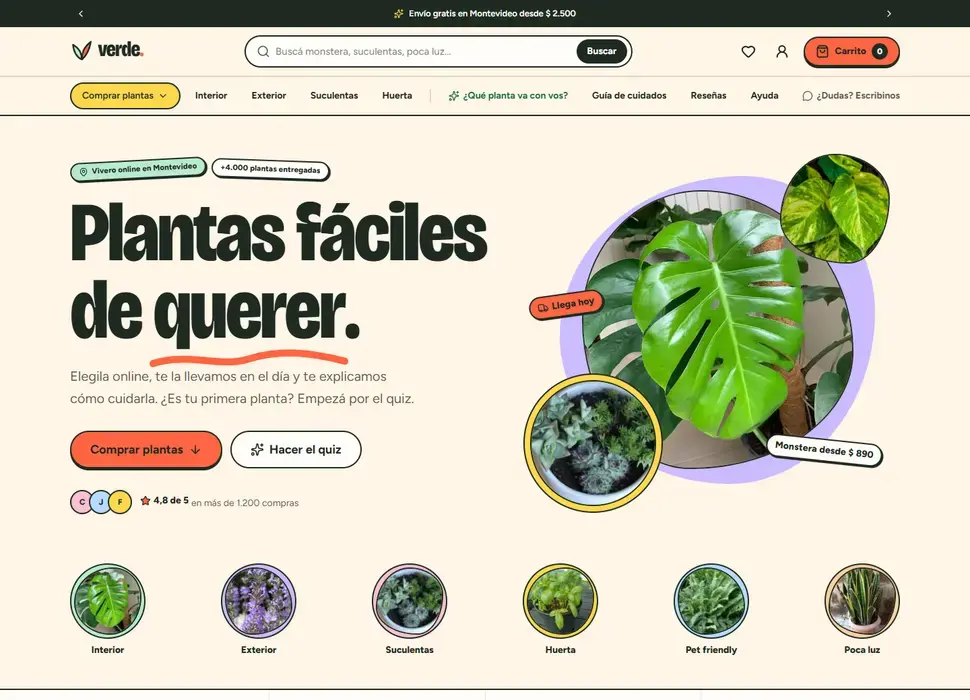Expand the Comprar plantas dropdown menu
970x700 pixels.
point(125,95)
